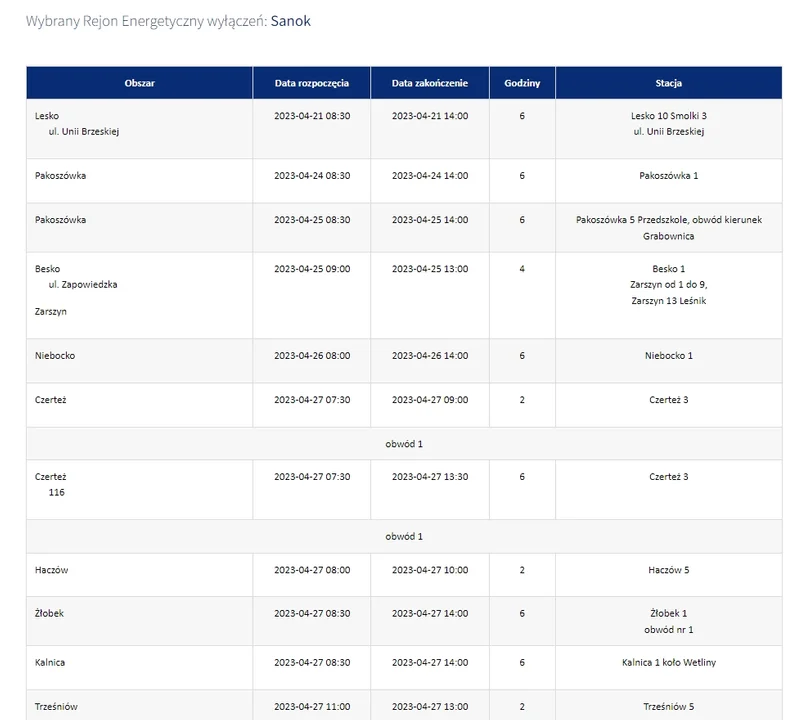Select end date 2023-04-27 10:00

tap(430, 570)
